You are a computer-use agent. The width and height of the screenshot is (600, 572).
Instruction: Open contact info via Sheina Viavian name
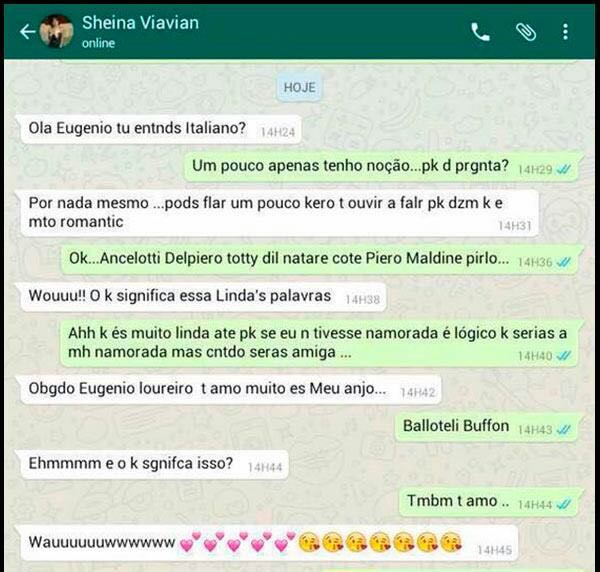coord(140,23)
